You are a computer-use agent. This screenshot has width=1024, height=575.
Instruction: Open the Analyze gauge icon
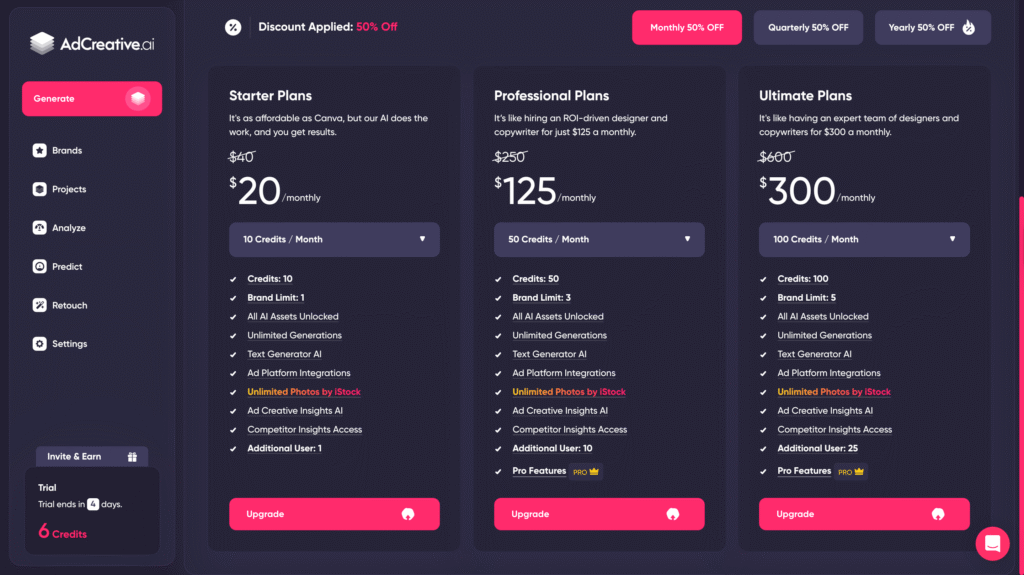40,228
